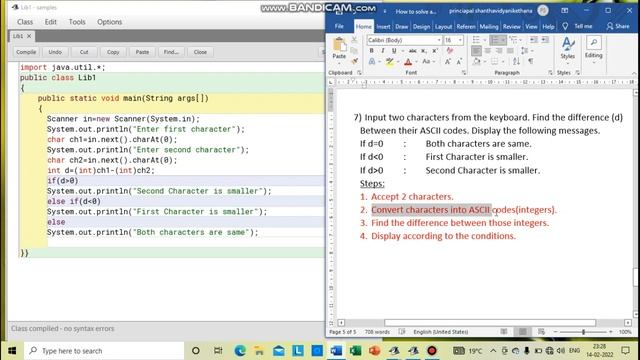Toggle Justify alignment in Paragraph group
This screenshot has width=640, height=360.
510,51
